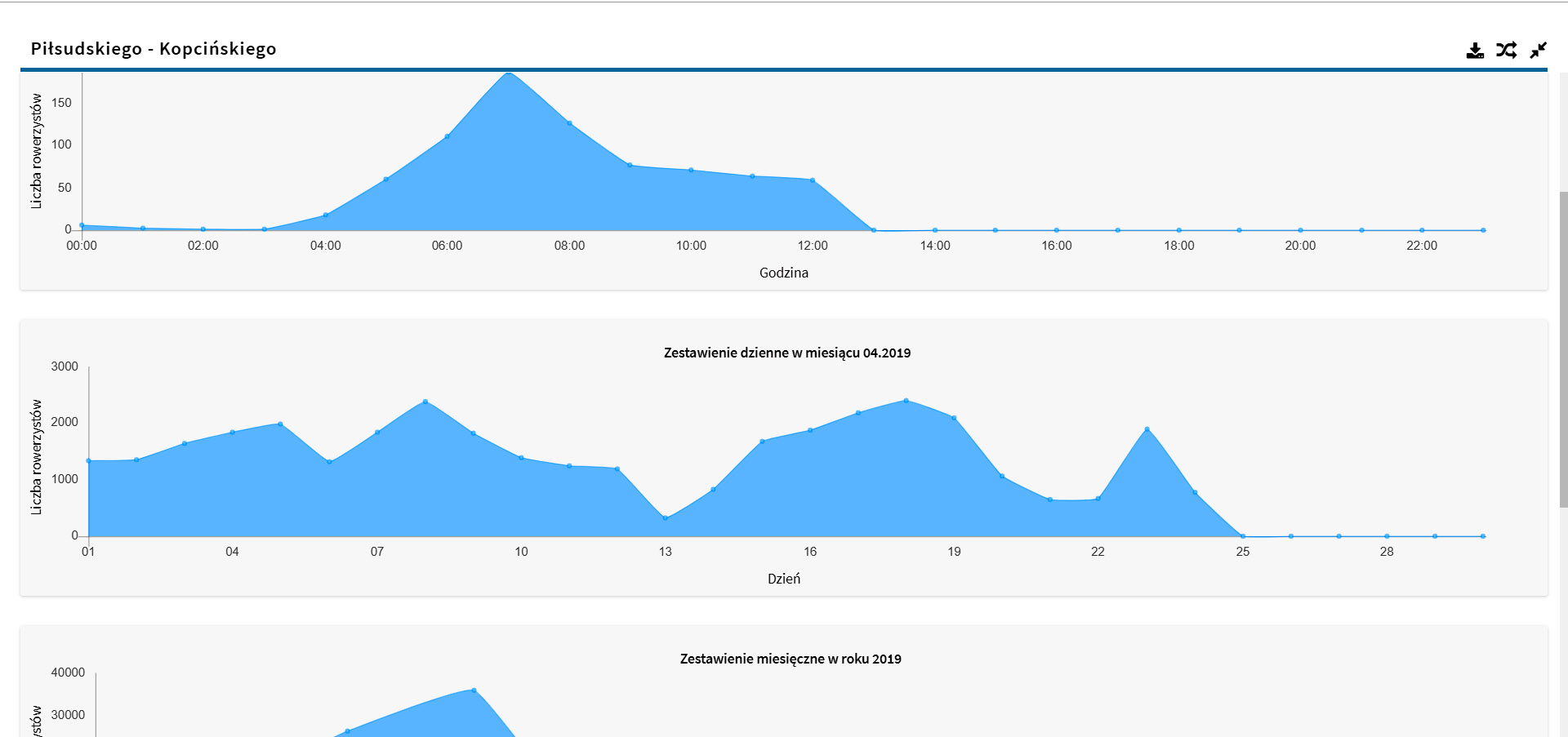The image size is (1568, 737).
Task: Select the daily data point for day 13
Action: [x=666, y=518]
